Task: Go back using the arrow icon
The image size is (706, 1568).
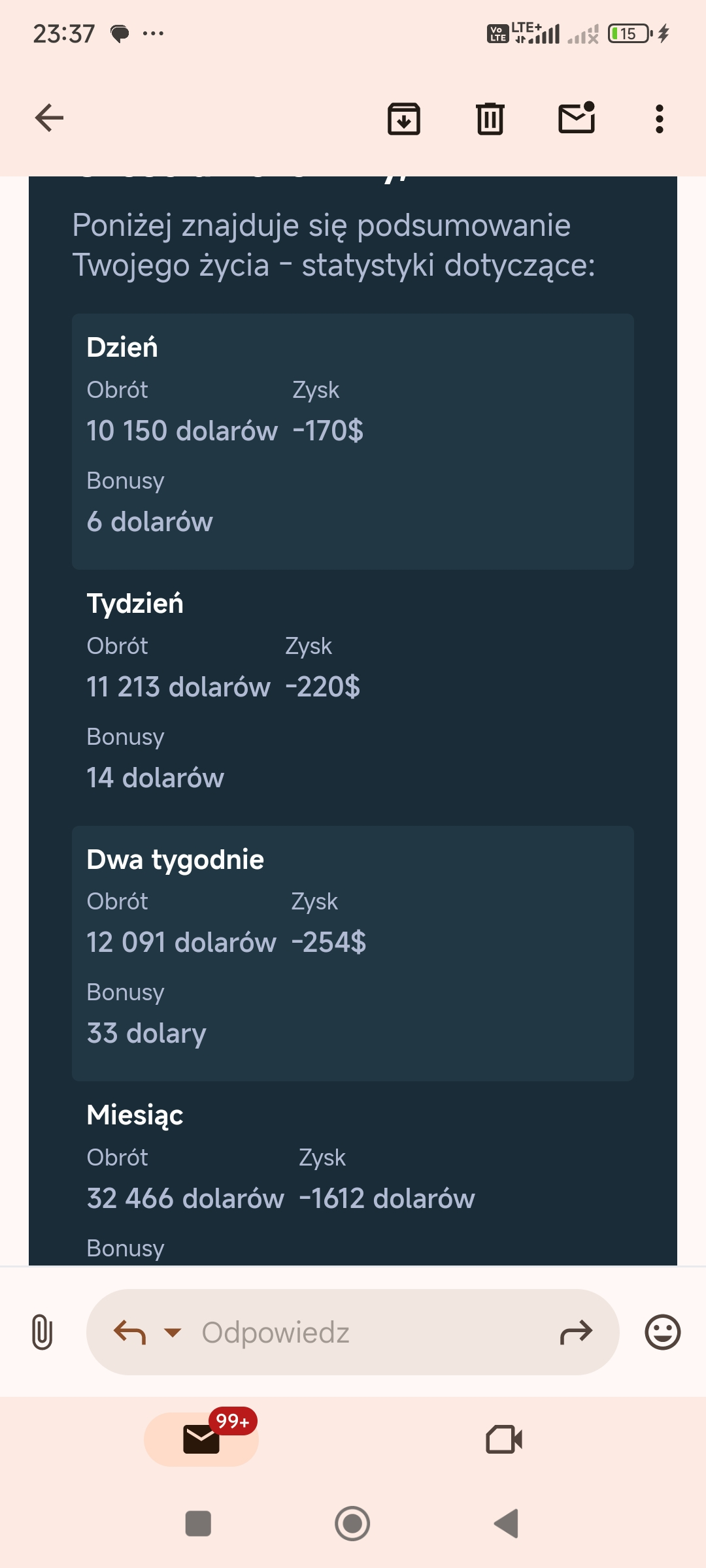Action: (x=49, y=118)
